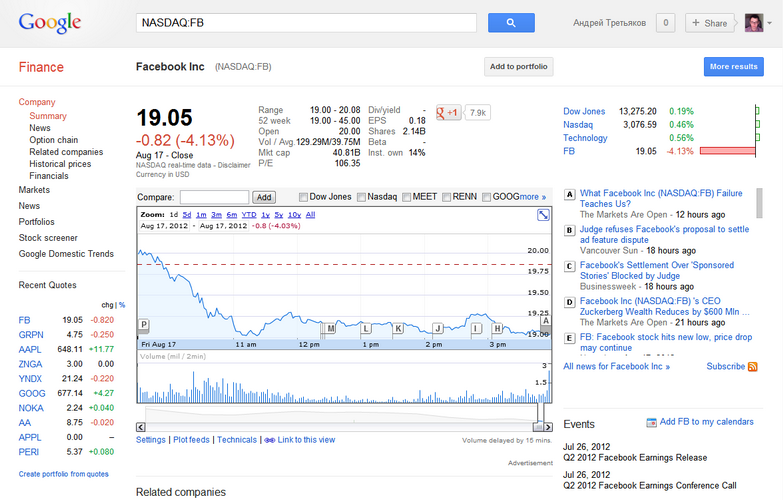Open Google Domestic Trends

click(x=66, y=254)
